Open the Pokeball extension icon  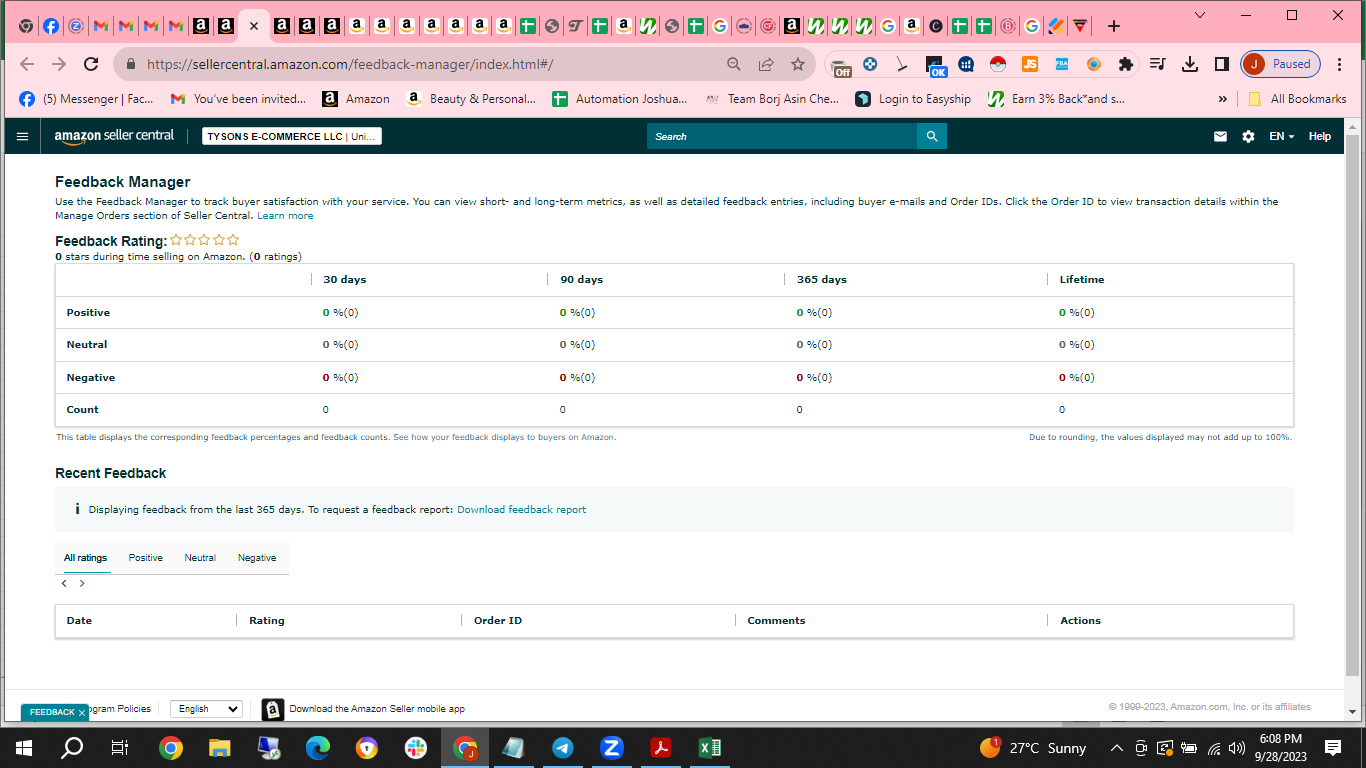(997, 64)
